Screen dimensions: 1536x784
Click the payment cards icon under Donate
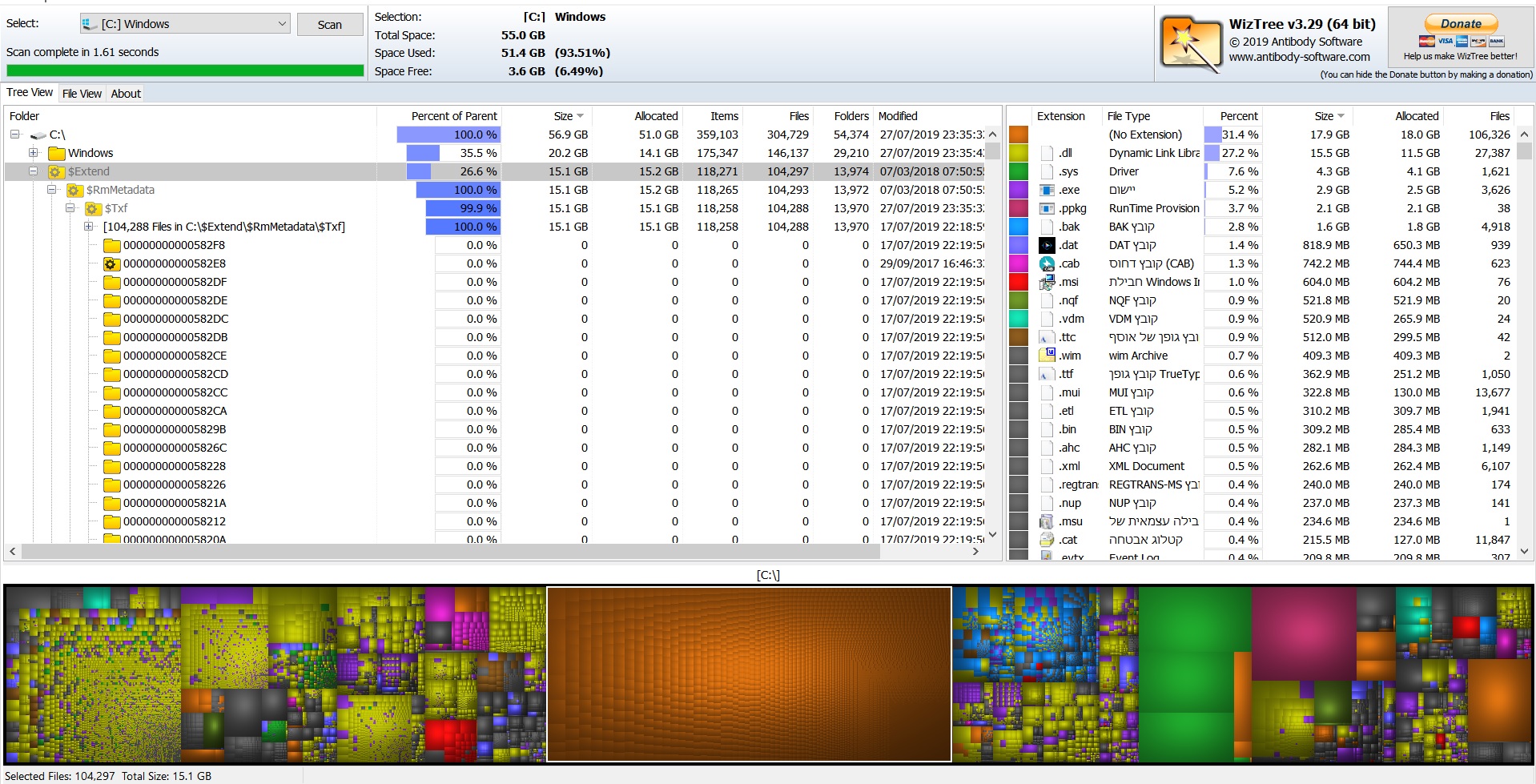tap(1462, 42)
